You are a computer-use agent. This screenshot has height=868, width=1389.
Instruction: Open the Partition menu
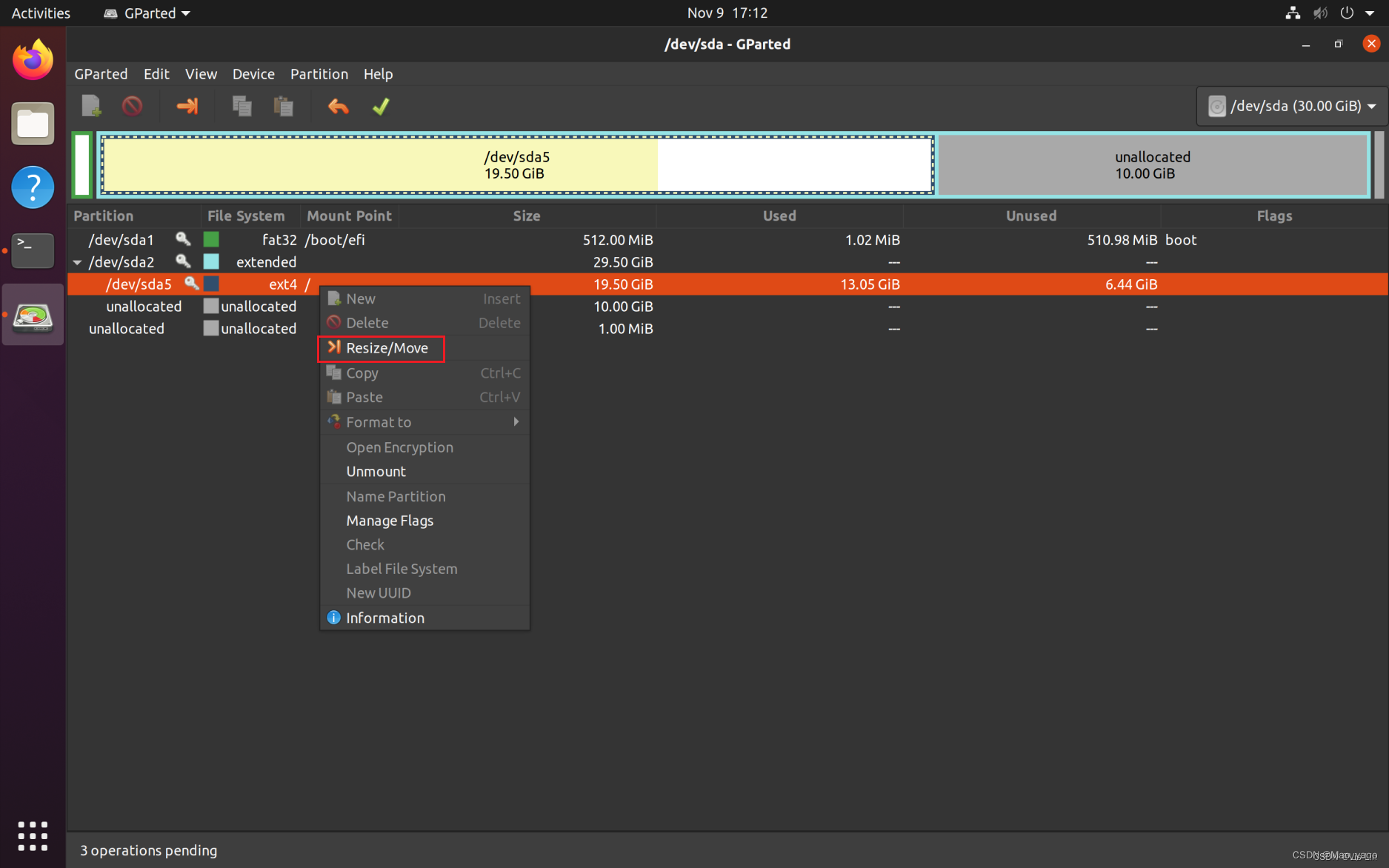click(319, 74)
